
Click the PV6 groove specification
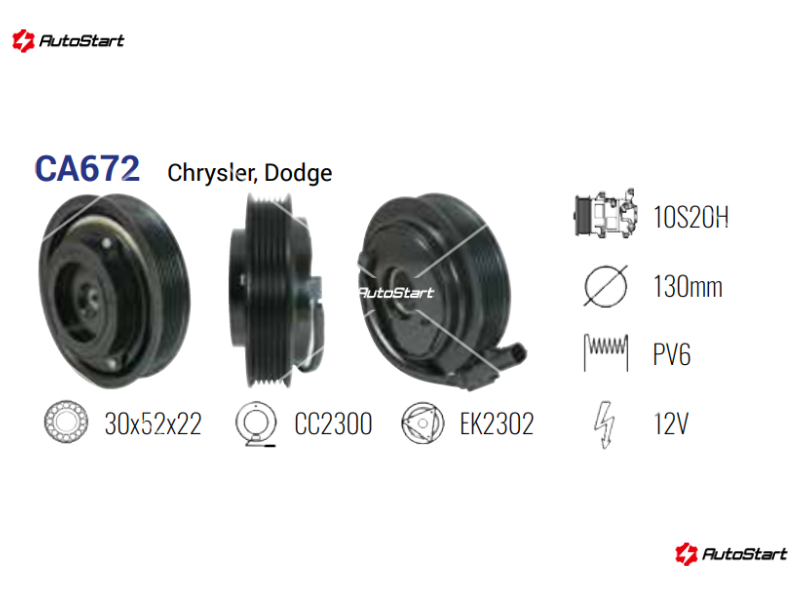[671, 355]
